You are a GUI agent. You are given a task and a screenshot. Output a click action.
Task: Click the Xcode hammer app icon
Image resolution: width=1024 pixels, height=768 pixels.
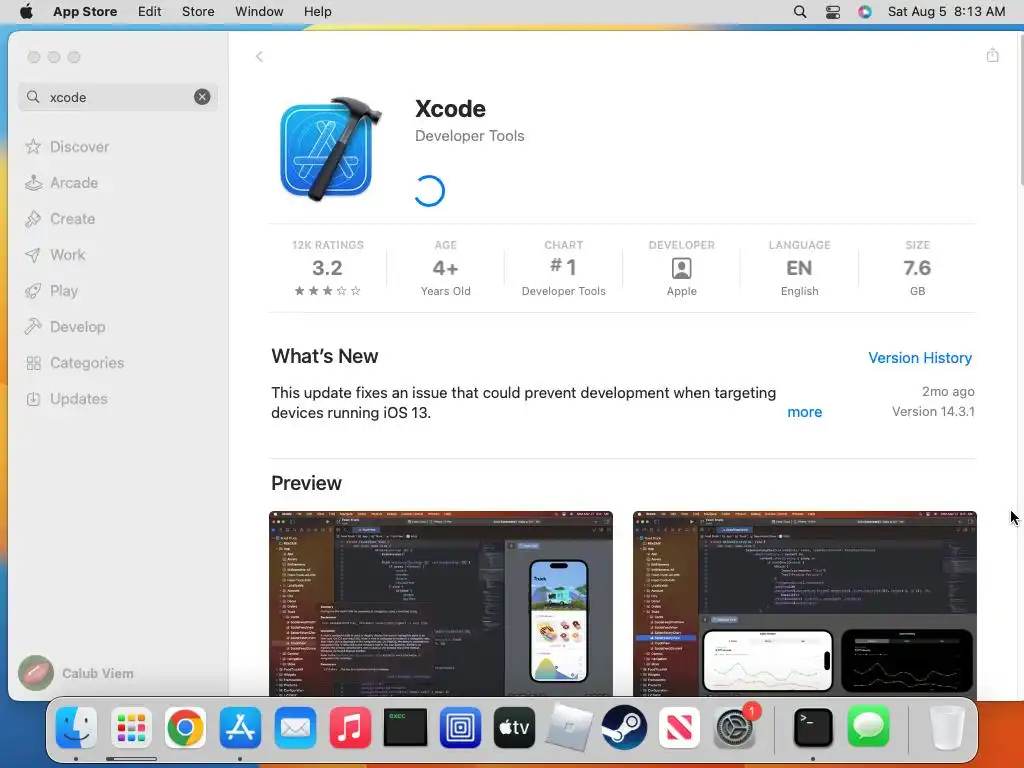pyautogui.click(x=330, y=148)
